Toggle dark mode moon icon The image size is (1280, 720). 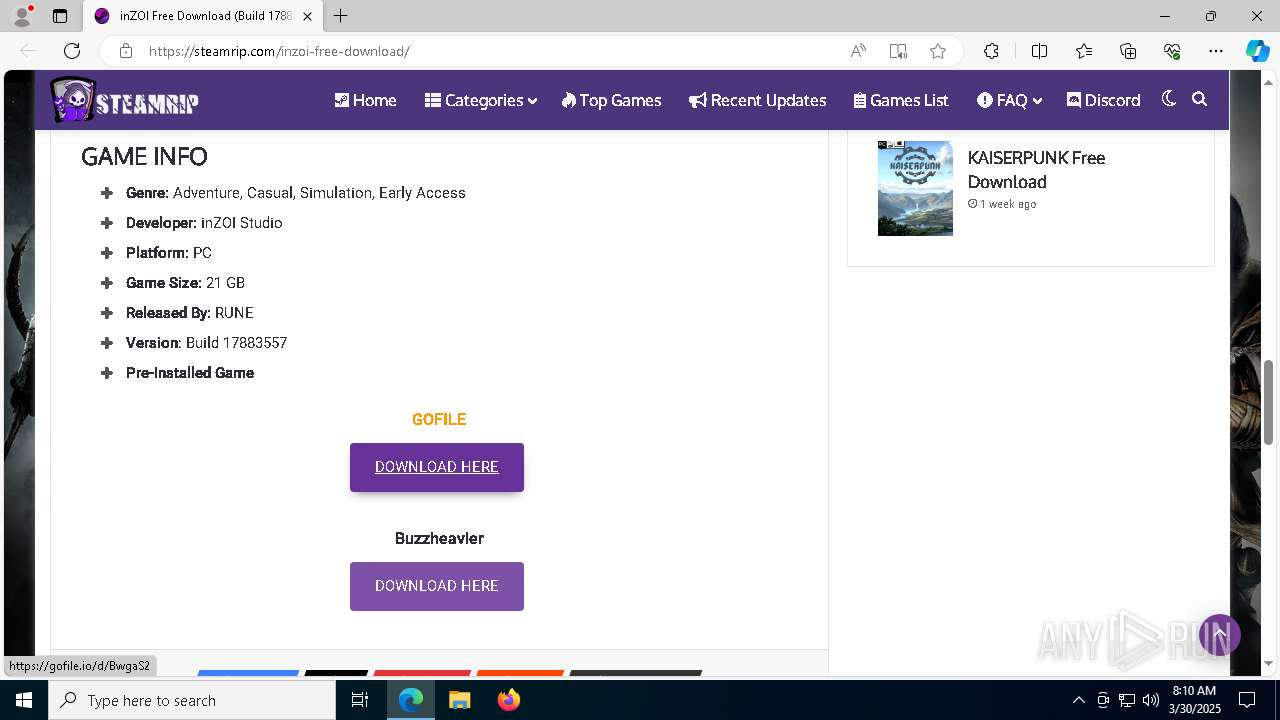point(1168,99)
